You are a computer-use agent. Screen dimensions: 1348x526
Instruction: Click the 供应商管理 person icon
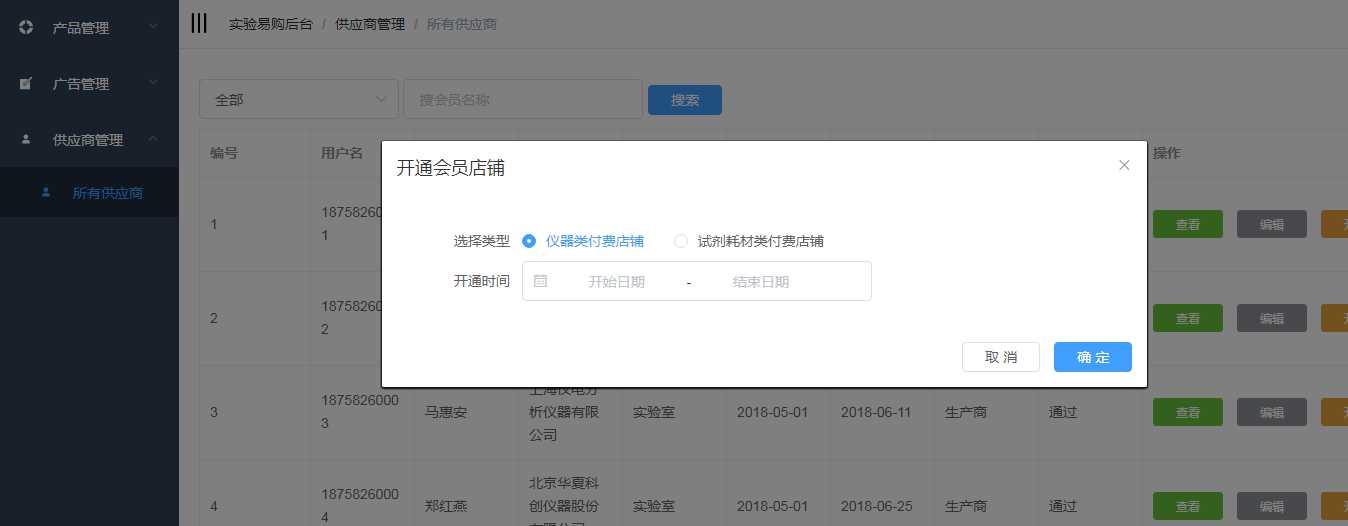point(26,140)
